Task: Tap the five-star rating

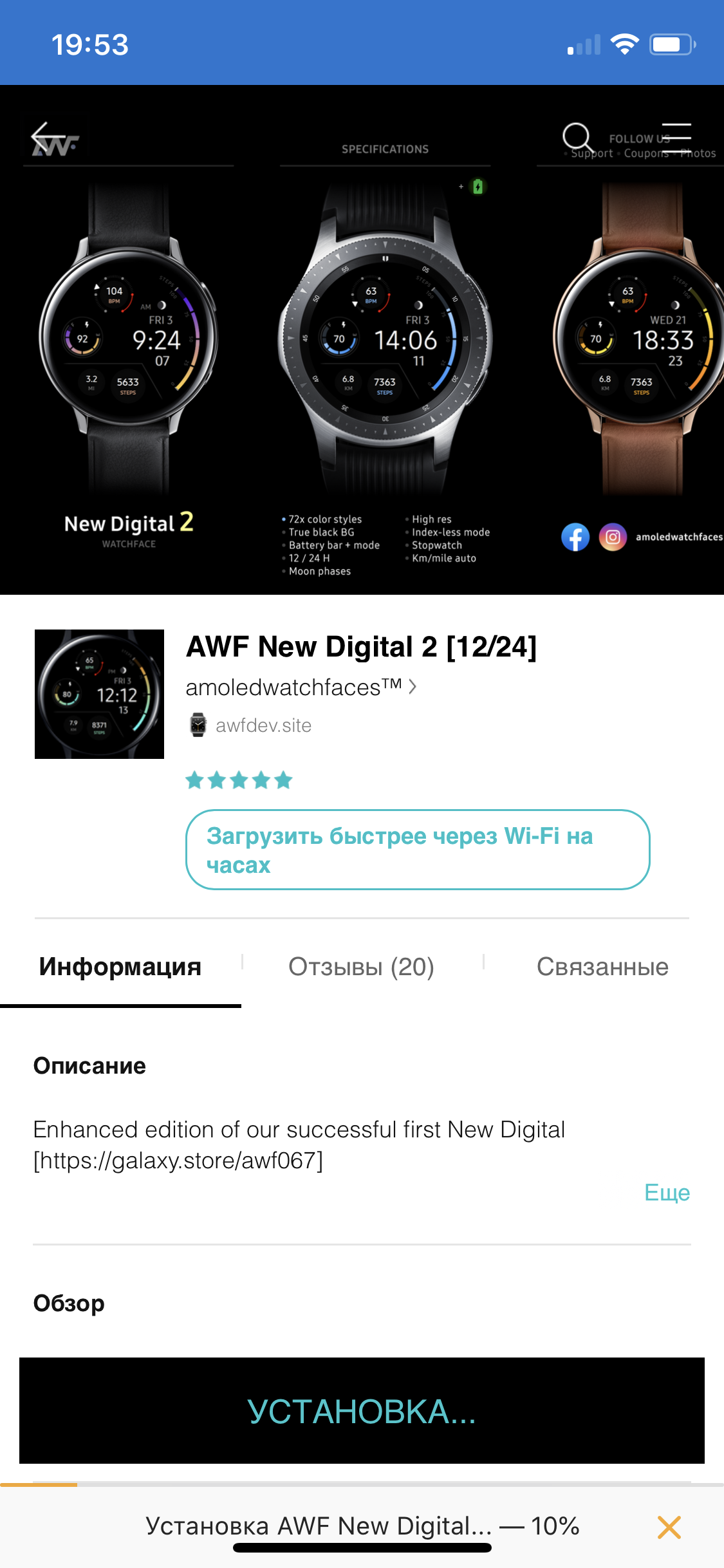Action: (239, 780)
